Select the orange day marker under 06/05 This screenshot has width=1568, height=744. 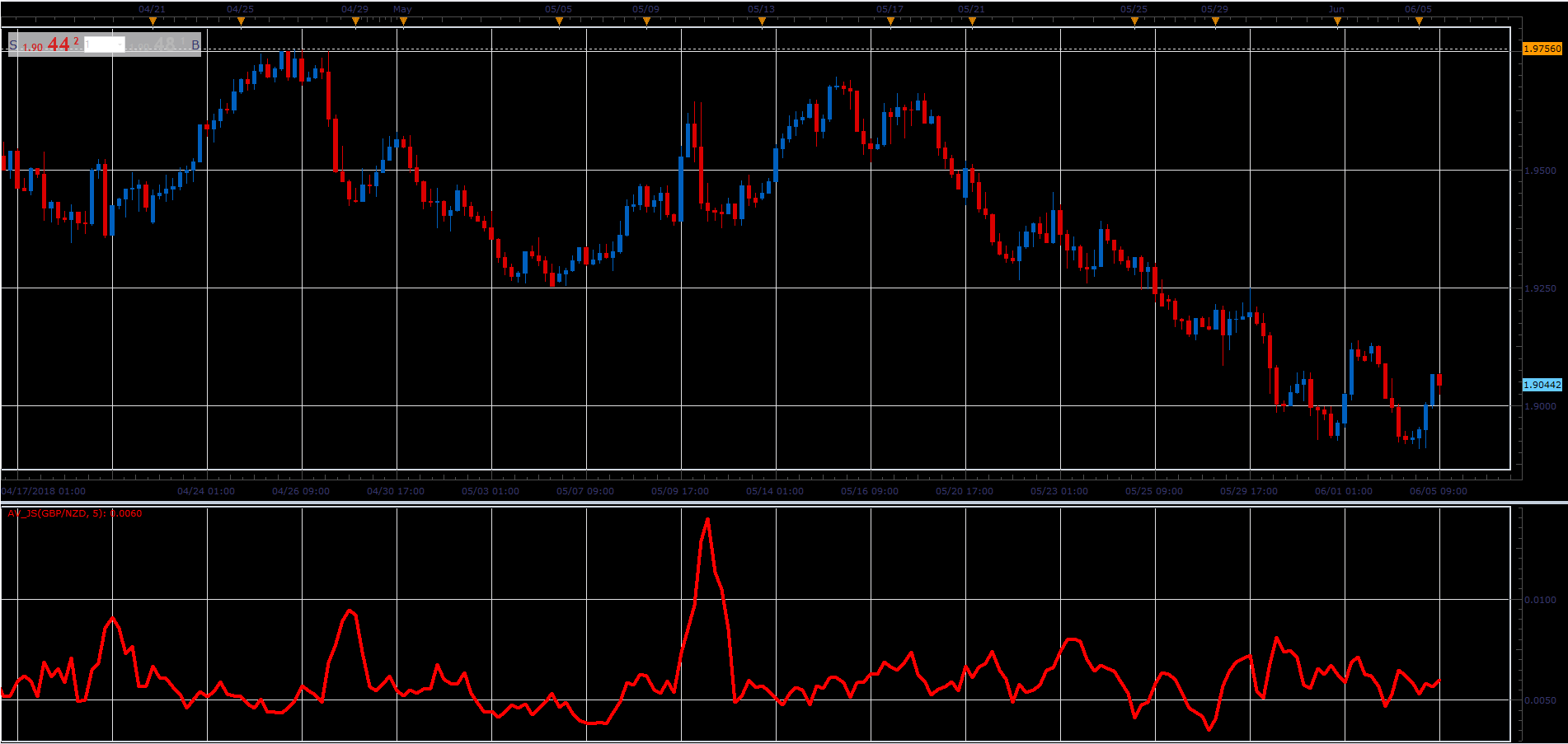coord(1419,22)
